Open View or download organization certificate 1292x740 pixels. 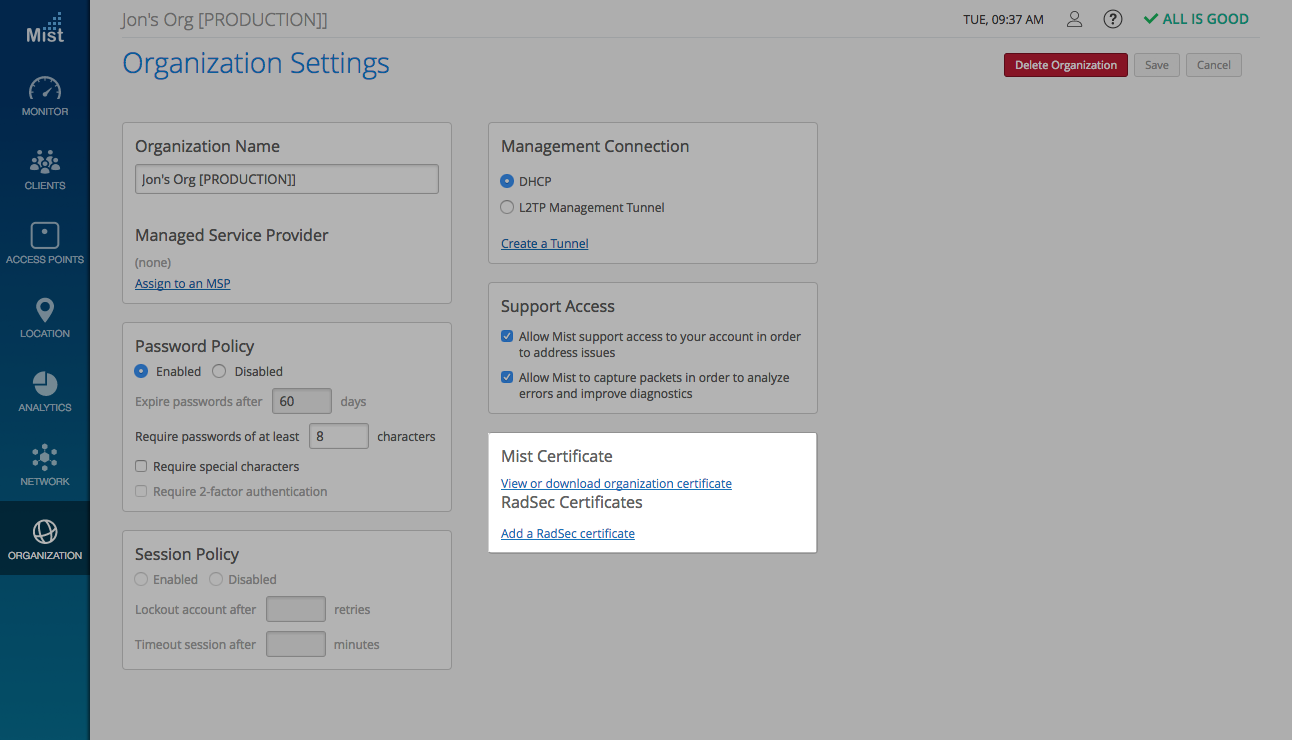(x=616, y=484)
